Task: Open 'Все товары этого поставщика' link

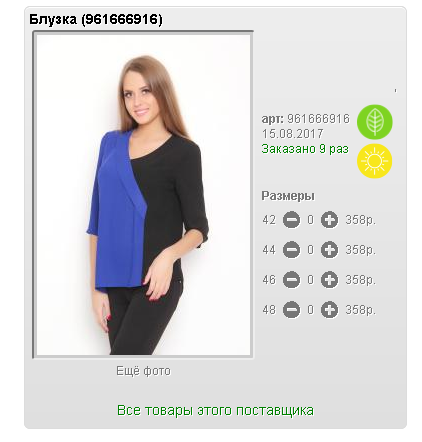Action: [215, 410]
